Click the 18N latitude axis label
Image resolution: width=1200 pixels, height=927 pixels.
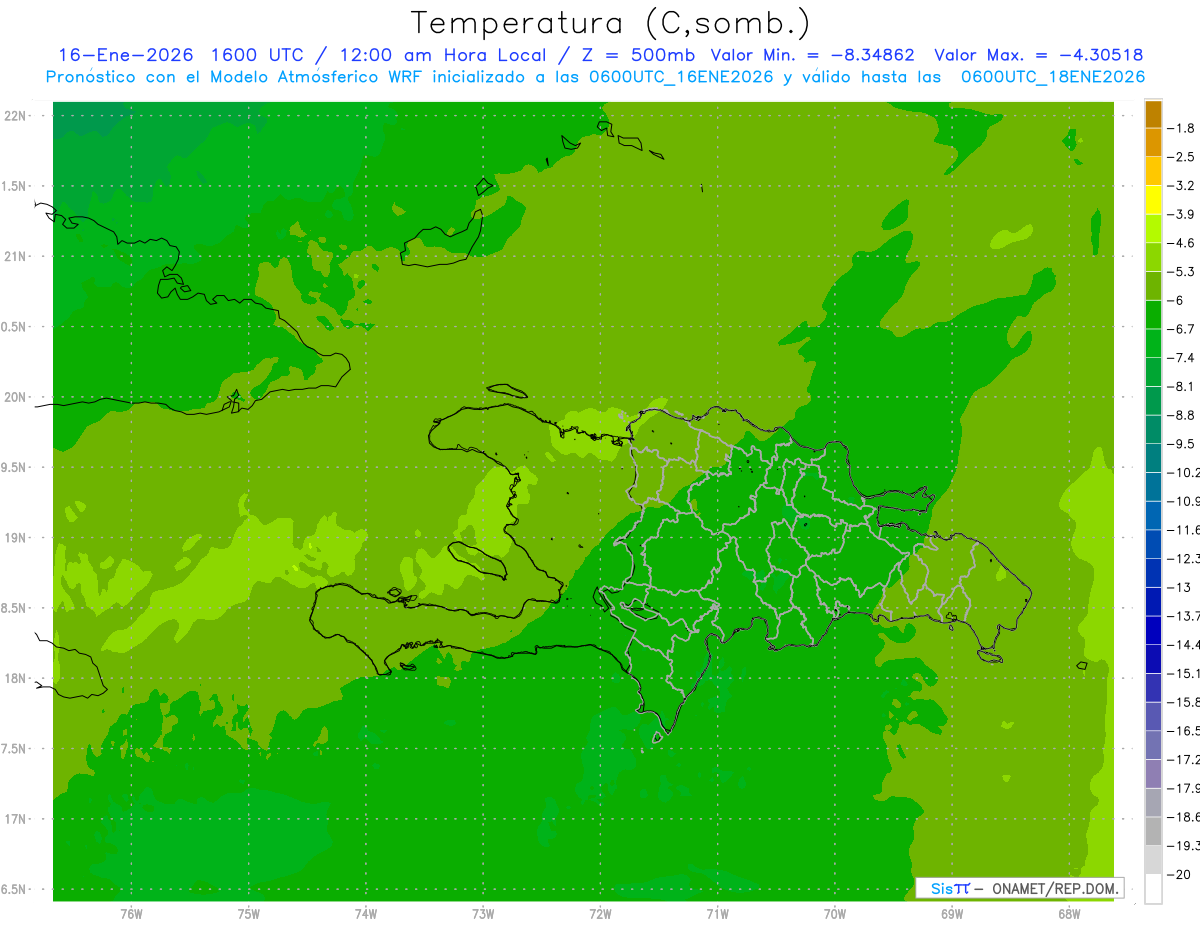16,678
